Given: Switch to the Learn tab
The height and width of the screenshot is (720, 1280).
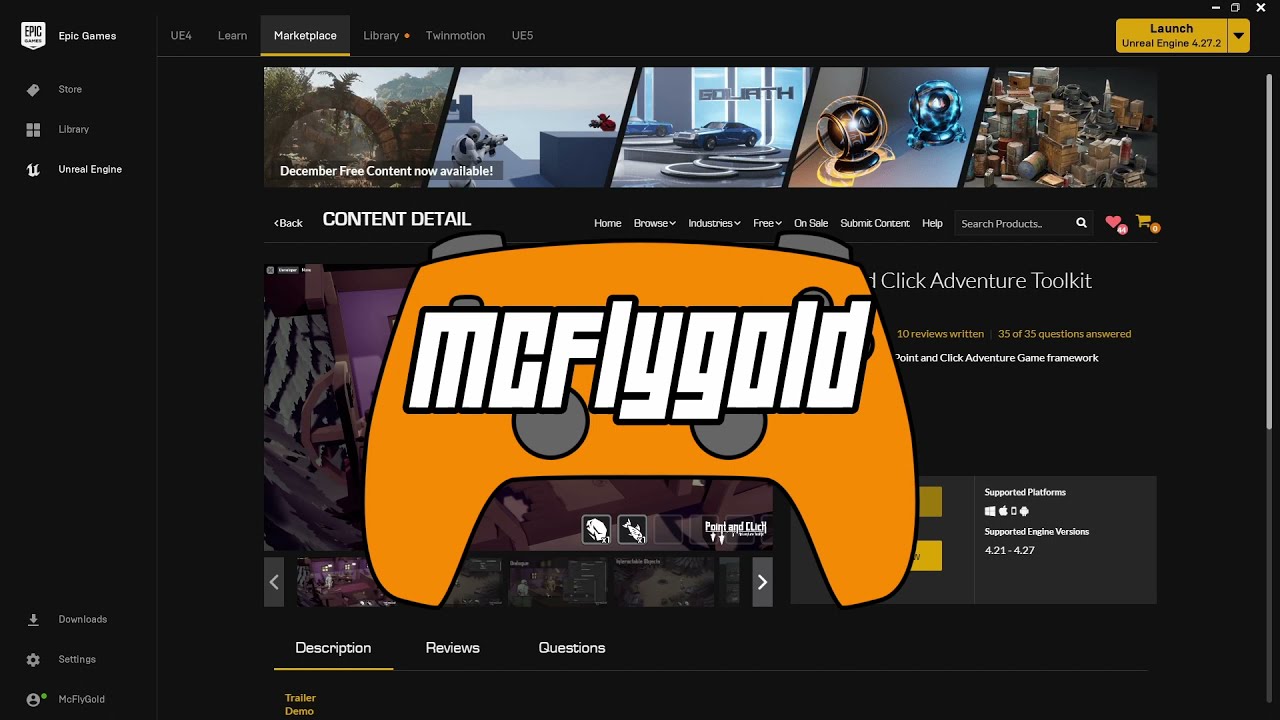Looking at the screenshot, I should click(232, 35).
